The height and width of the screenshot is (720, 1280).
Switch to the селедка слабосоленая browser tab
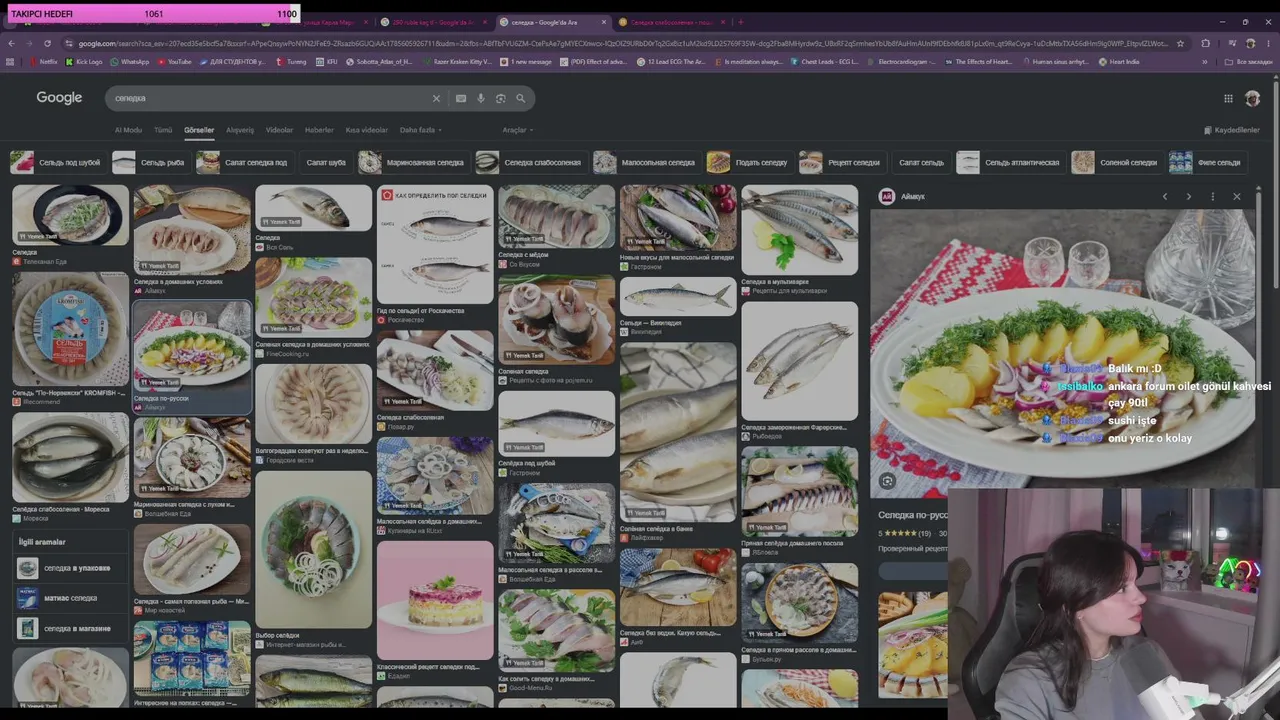click(x=671, y=22)
